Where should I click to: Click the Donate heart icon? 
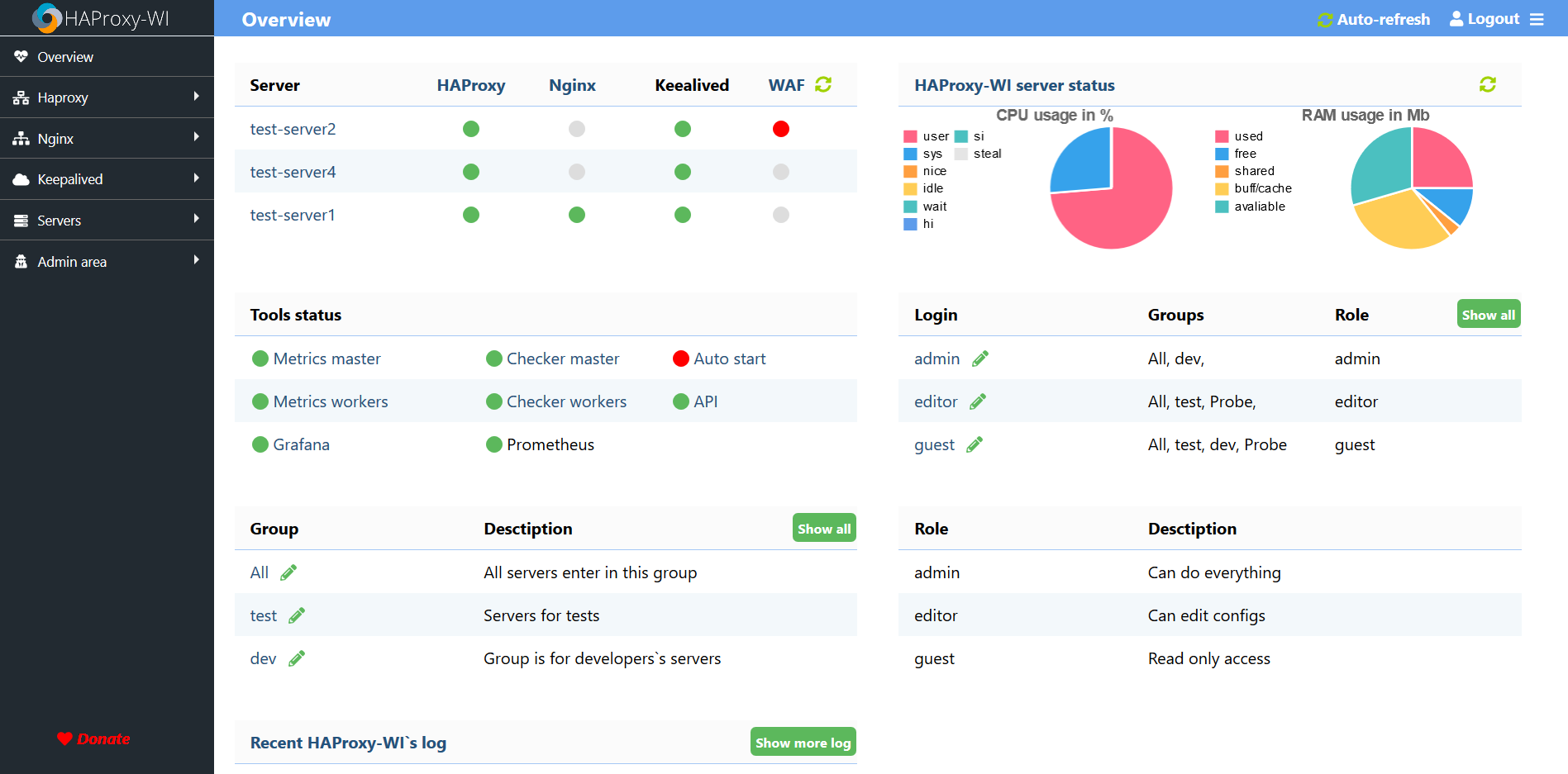(x=65, y=738)
